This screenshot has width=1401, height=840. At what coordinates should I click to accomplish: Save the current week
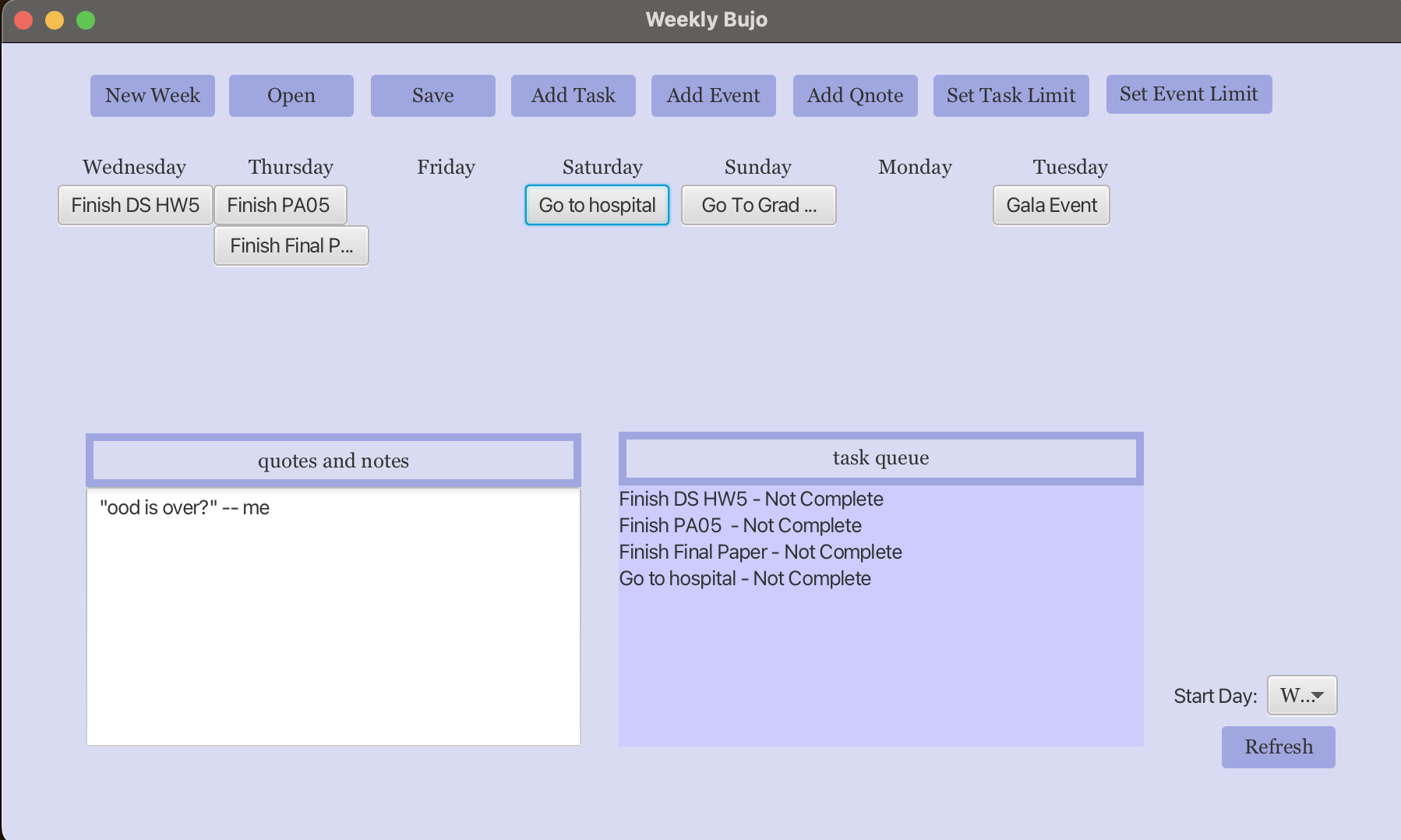tap(432, 96)
